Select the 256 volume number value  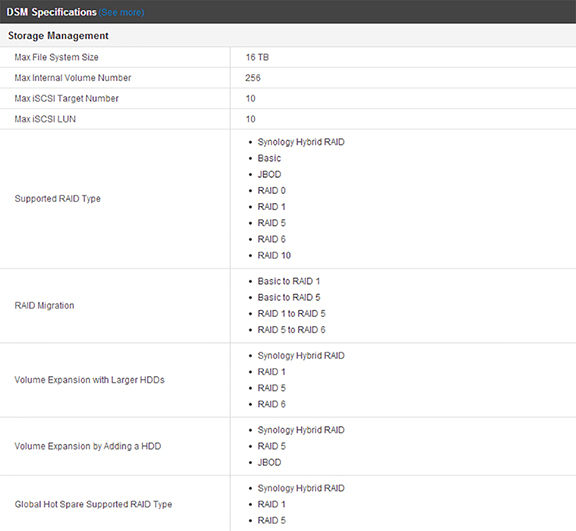tap(253, 78)
